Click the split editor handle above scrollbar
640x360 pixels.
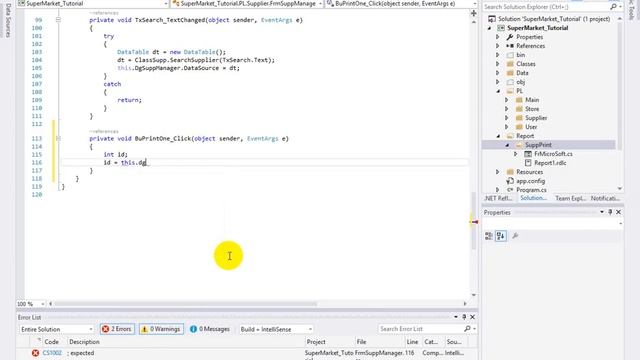473,13
